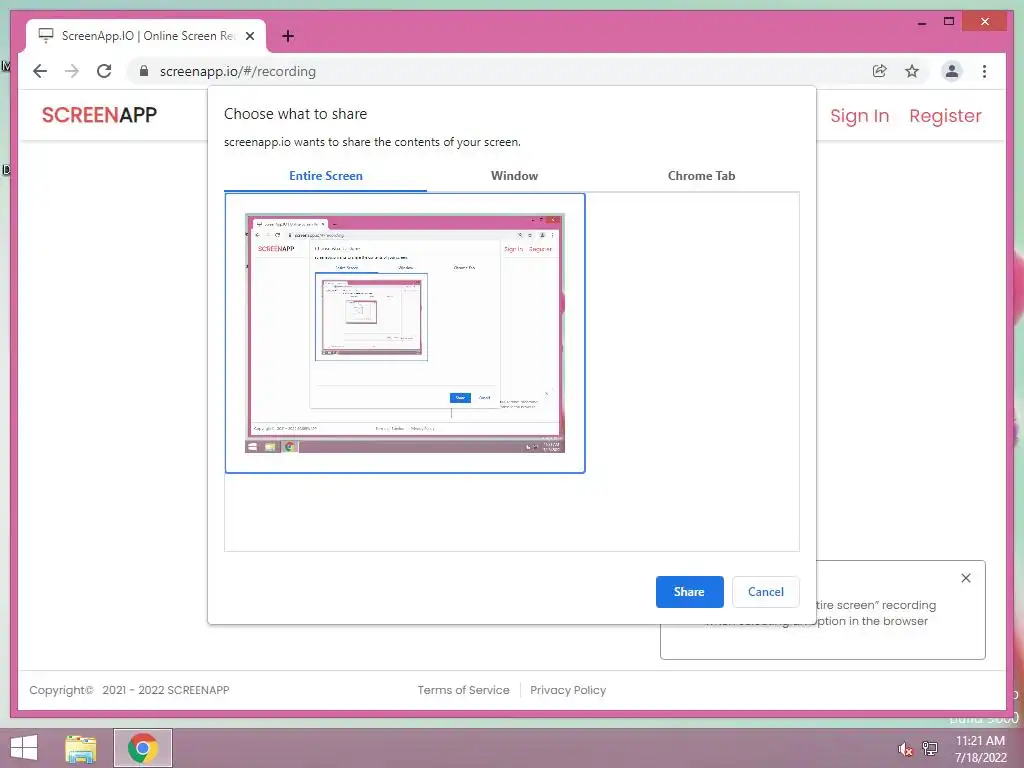This screenshot has width=1024, height=768.
Task: Click the lock icon in address bar
Action: point(144,71)
